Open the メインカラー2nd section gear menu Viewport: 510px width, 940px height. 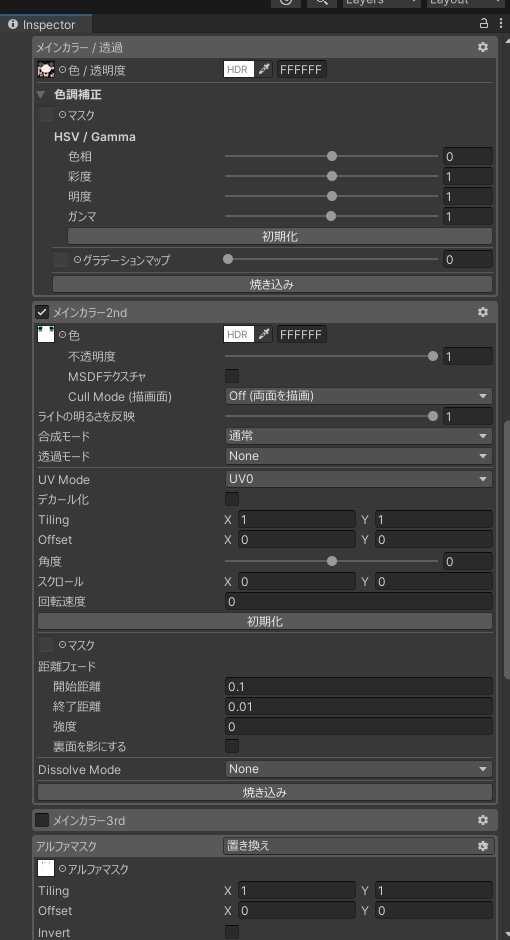(482, 312)
